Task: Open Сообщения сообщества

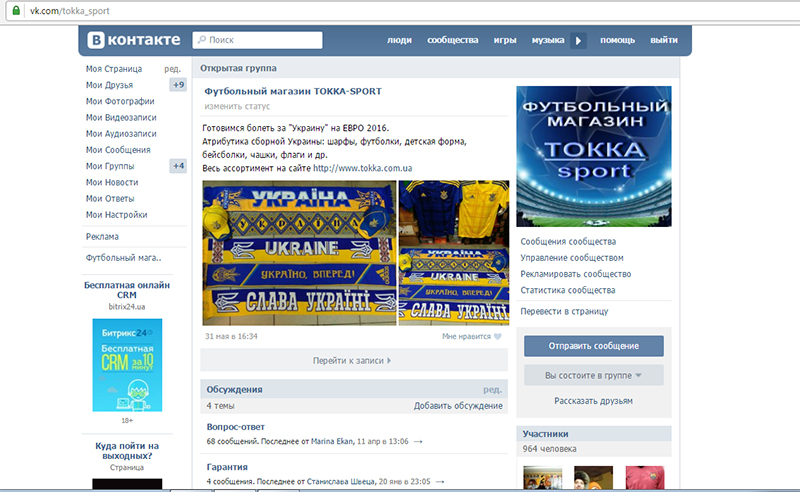Action: [x=568, y=241]
